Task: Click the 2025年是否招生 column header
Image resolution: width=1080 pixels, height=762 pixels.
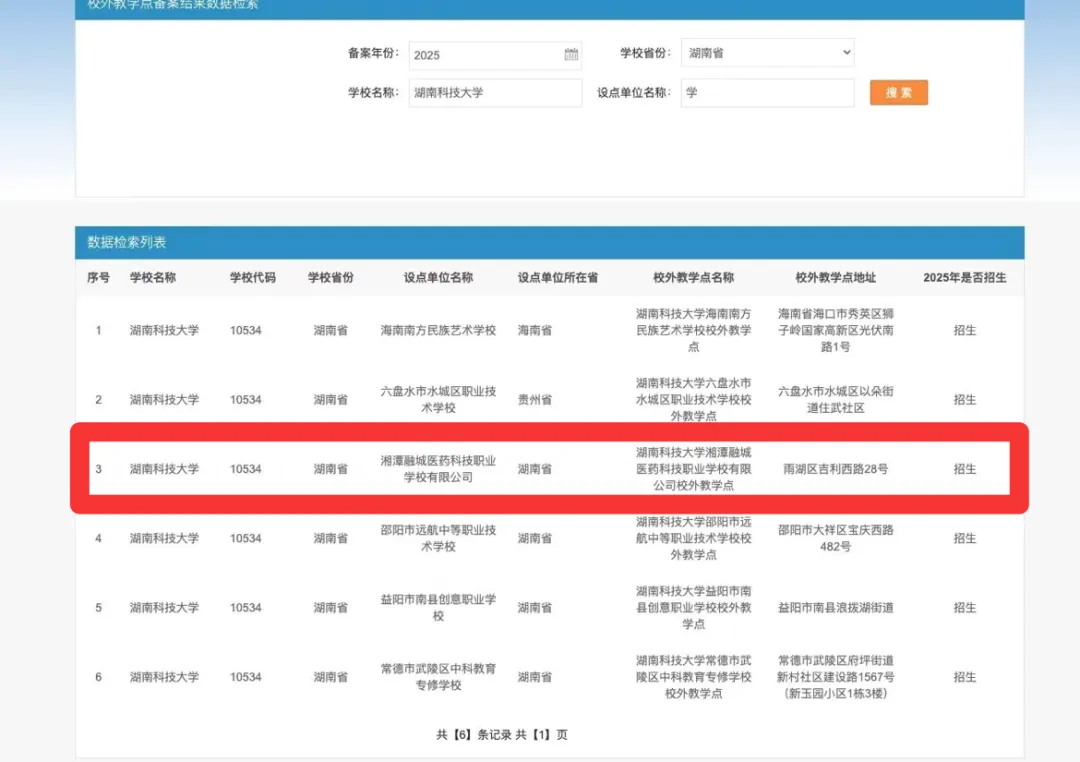Action: 964,278
